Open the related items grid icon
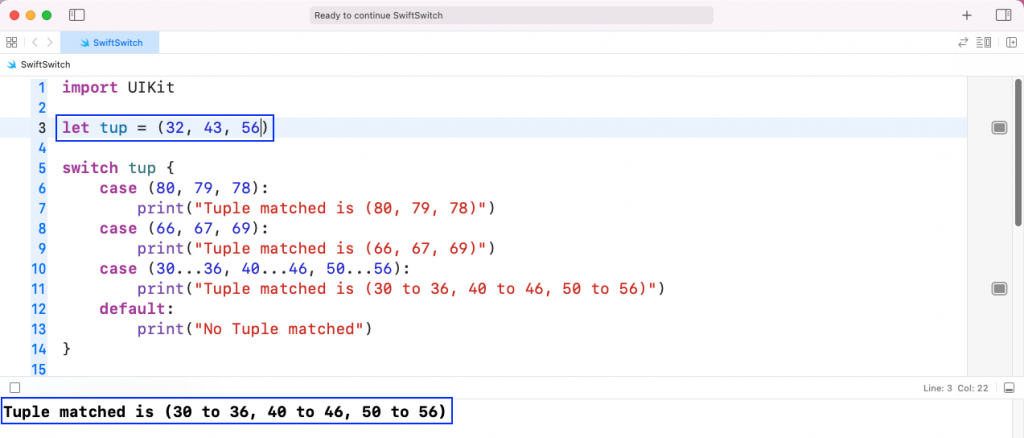Image resolution: width=1024 pixels, height=438 pixels. coord(11,42)
